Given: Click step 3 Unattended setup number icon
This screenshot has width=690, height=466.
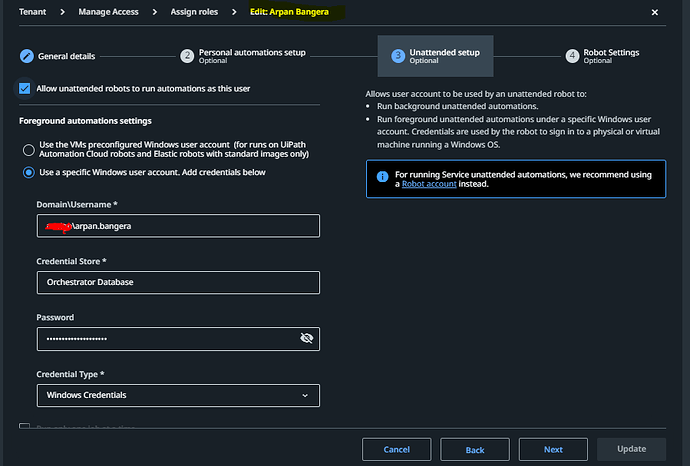Looking at the screenshot, I should [398, 56].
